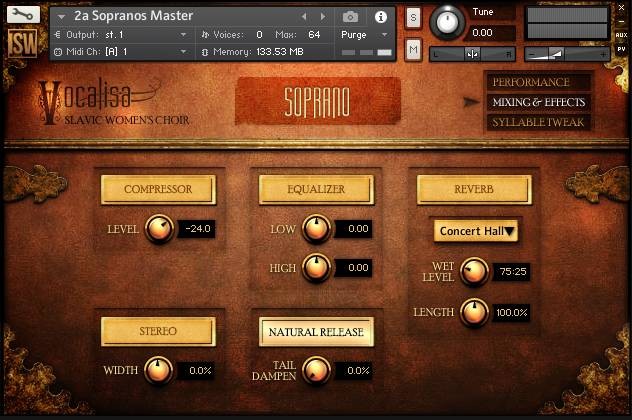Click the Equalizer High knob
Image resolution: width=632 pixels, height=420 pixels.
pyautogui.click(x=316, y=268)
